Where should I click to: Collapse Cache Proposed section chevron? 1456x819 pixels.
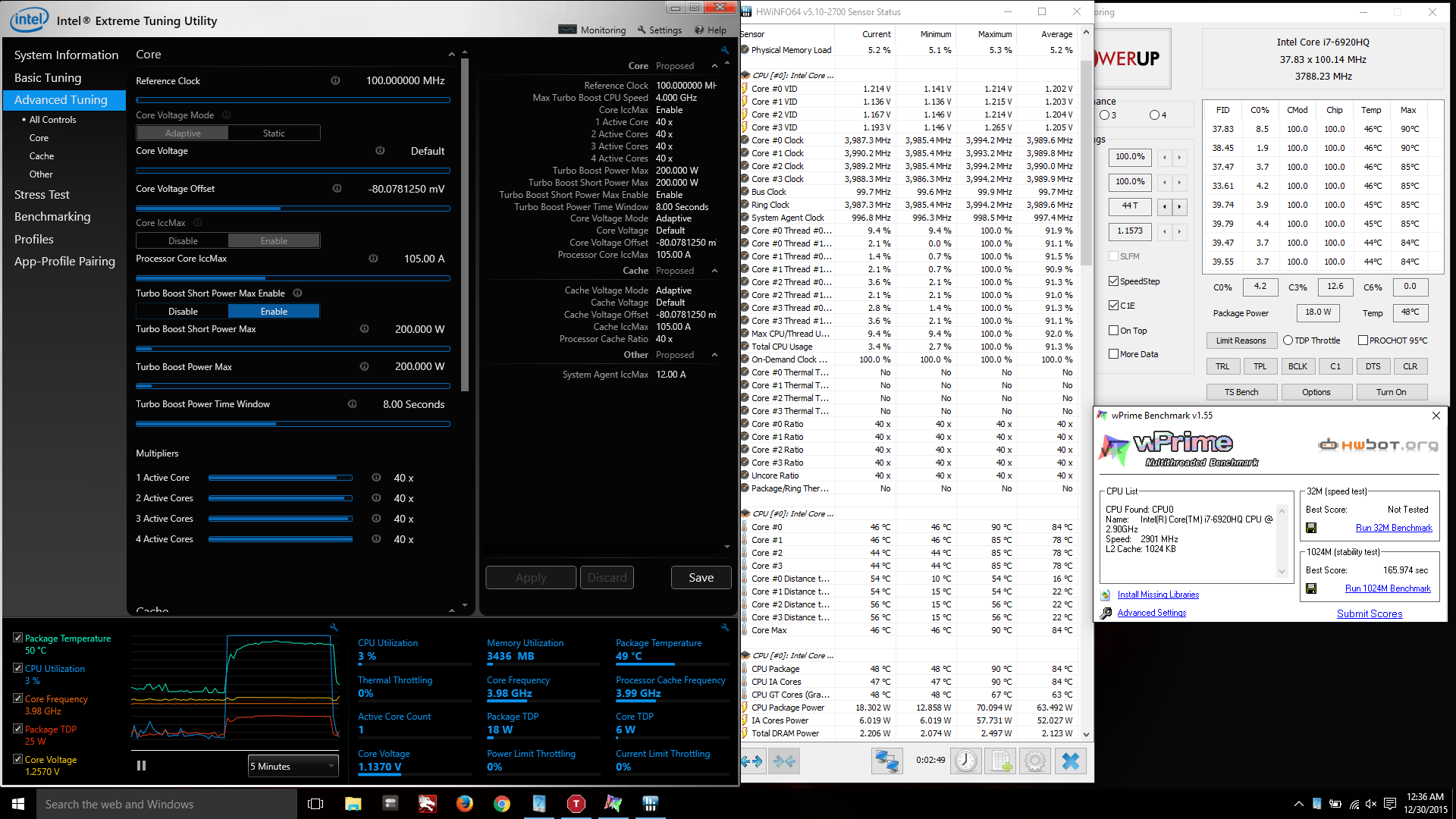pyautogui.click(x=714, y=271)
